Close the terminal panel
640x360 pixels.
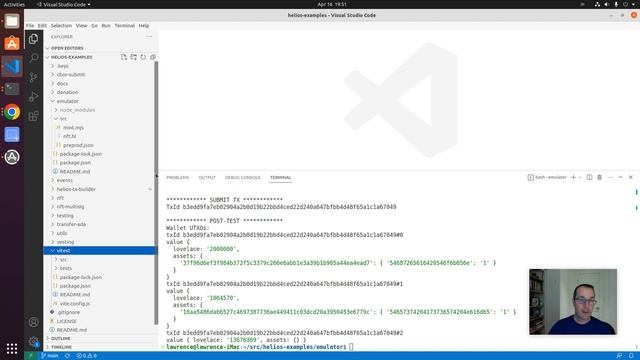click(x=631, y=178)
